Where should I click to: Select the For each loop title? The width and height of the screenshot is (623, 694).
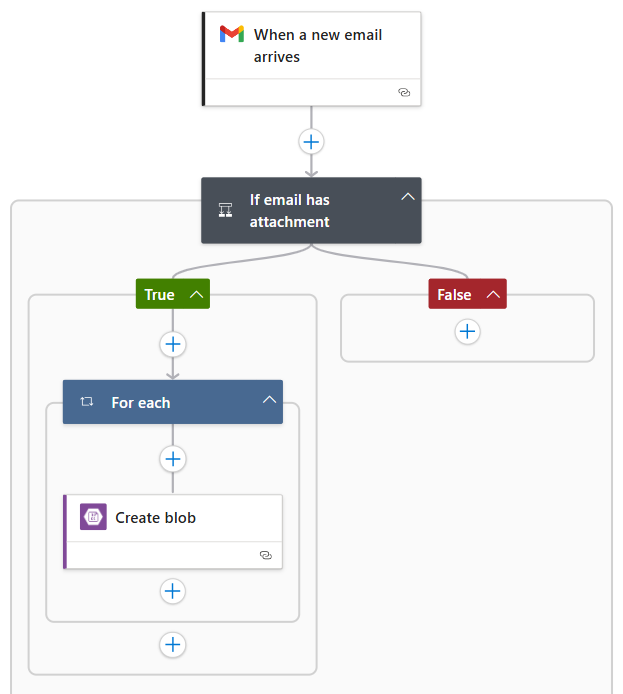(141, 403)
